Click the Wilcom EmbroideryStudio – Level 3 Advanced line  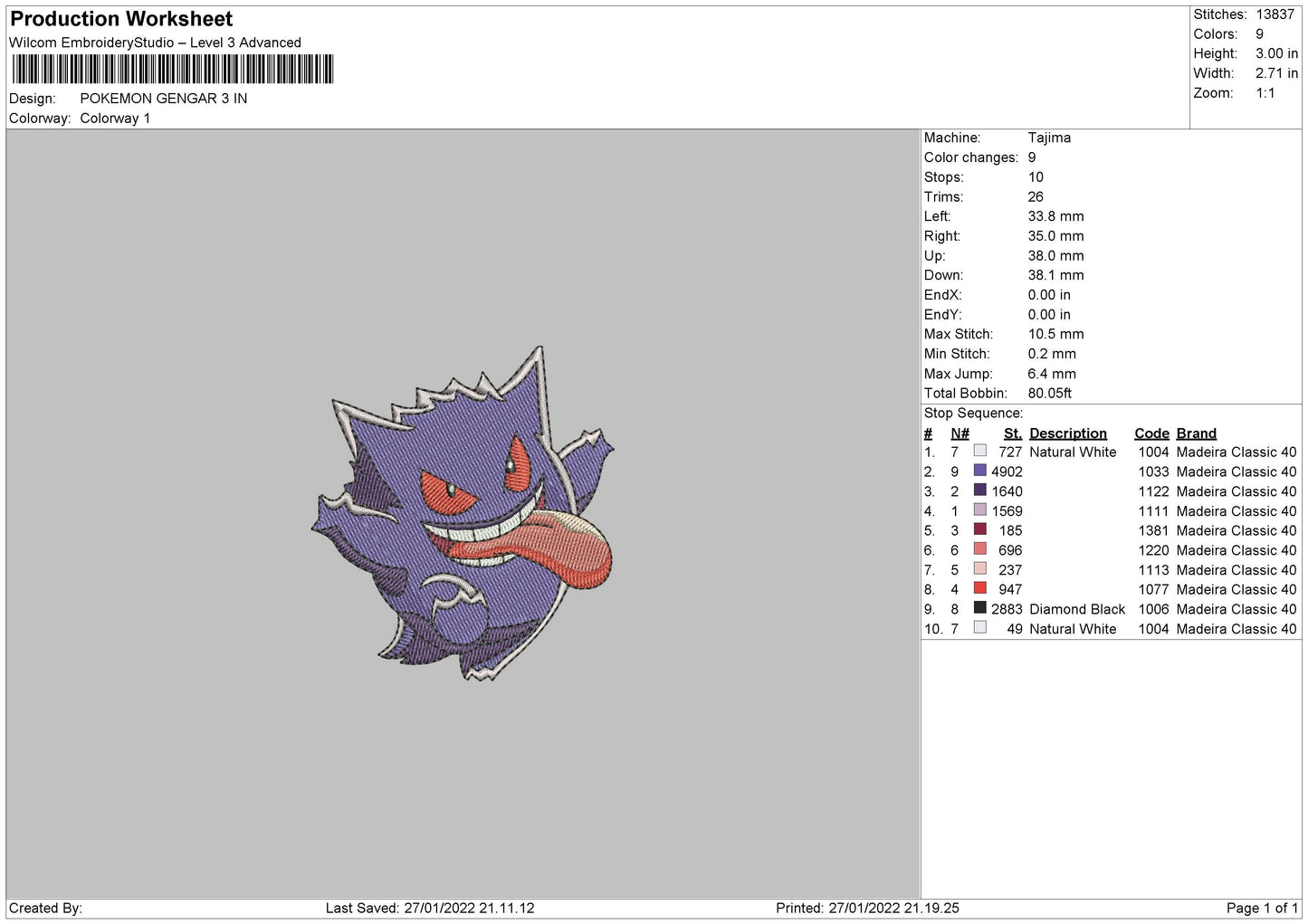click(155, 43)
